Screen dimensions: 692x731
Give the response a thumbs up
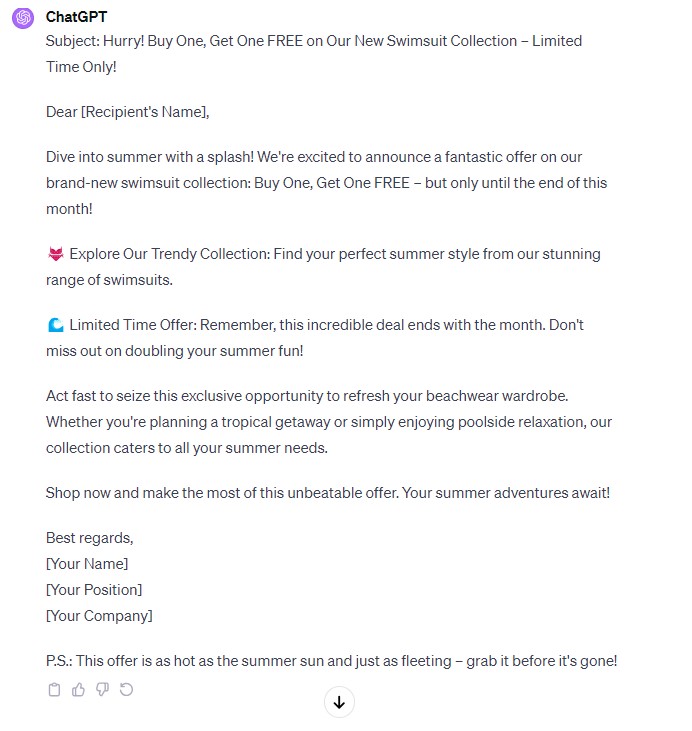coord(78,690)
